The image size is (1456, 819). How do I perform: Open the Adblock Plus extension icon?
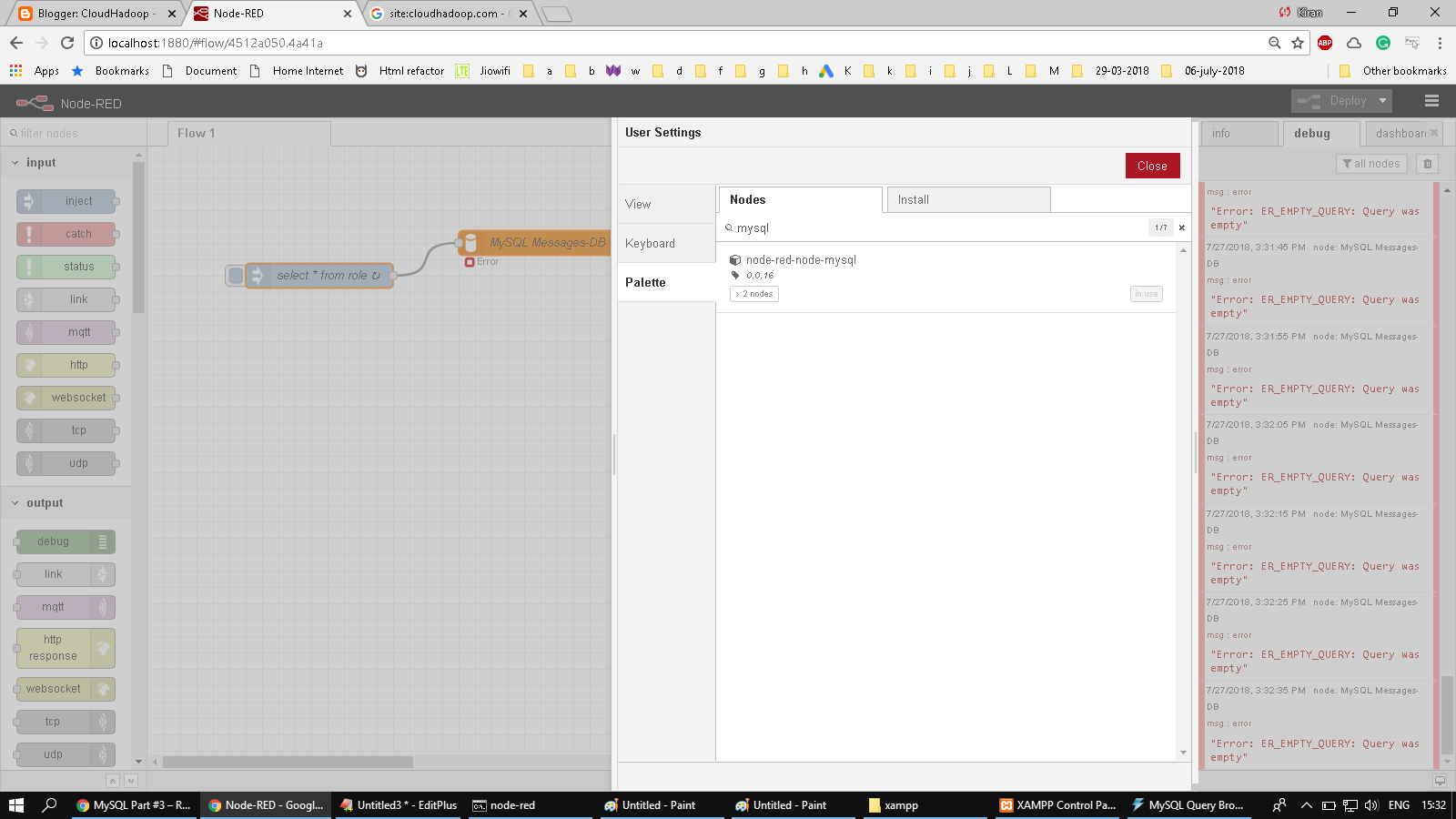tap(1325, 43)
